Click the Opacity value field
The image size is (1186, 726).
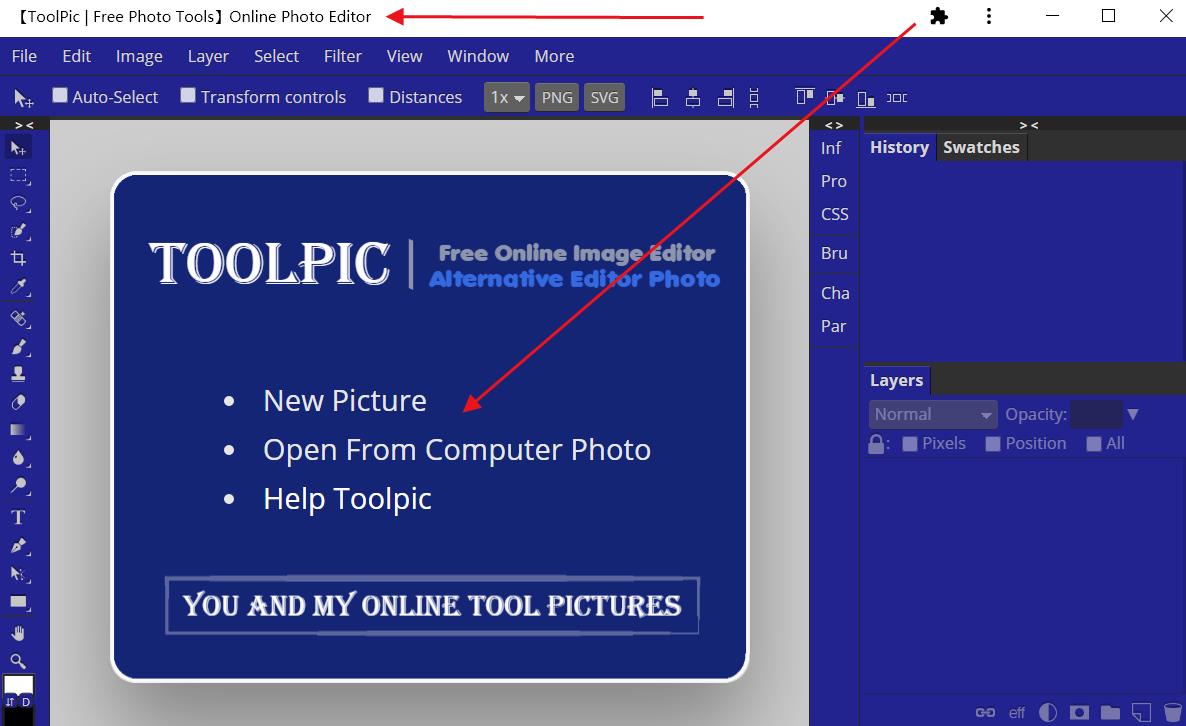(1096, 414)
